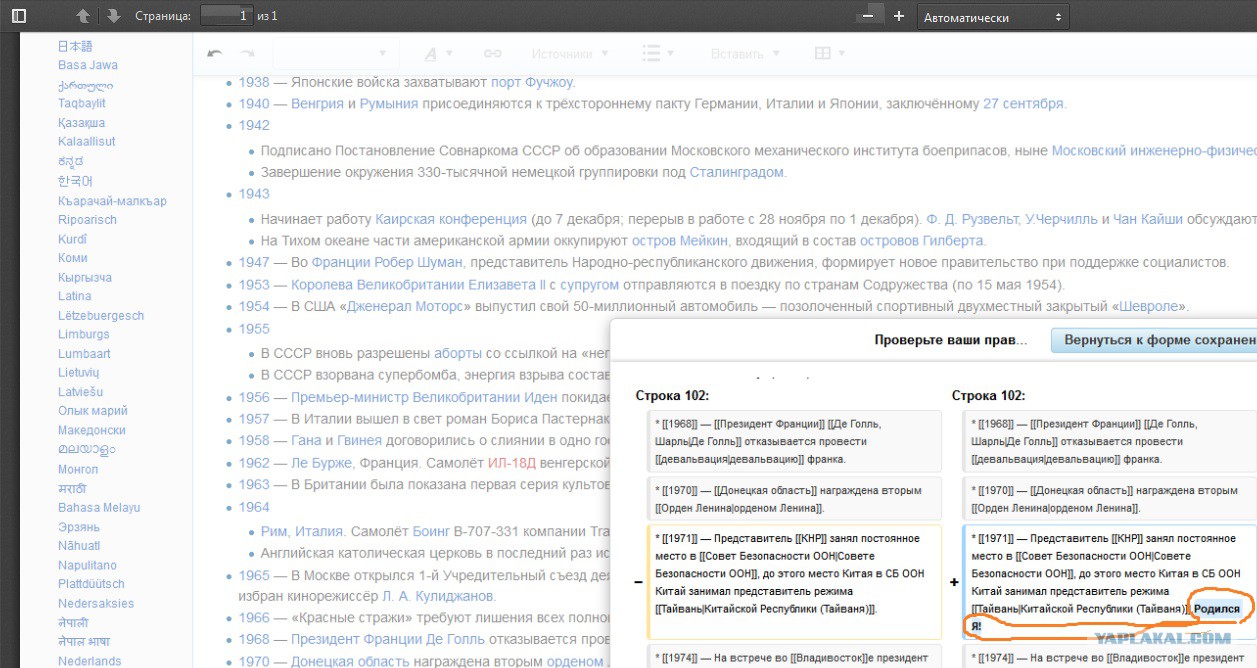Click the year 1964 link
The width and height of the screenshot is (1257, 668).
(x=254, y=507)
